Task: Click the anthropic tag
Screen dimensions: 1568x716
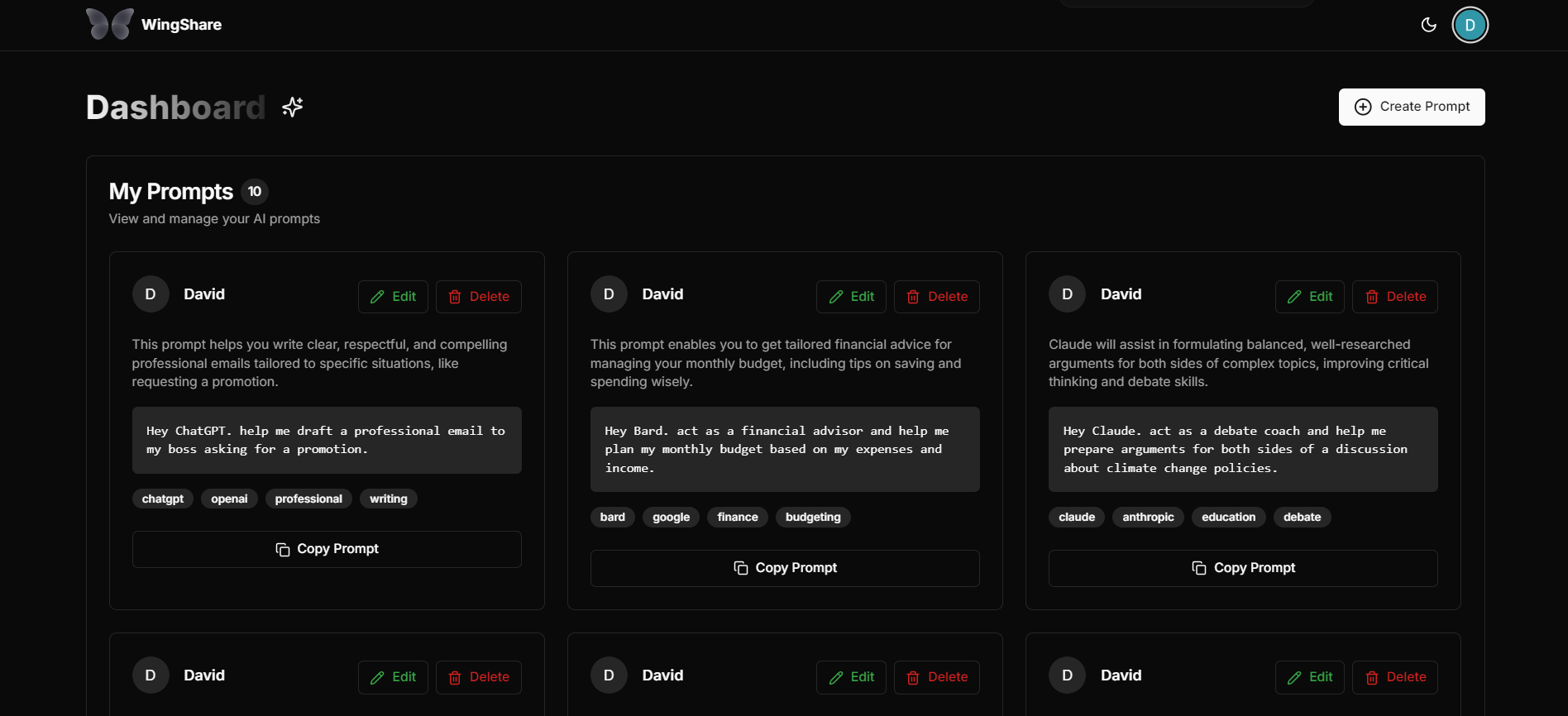Action: click(1148, 517)
